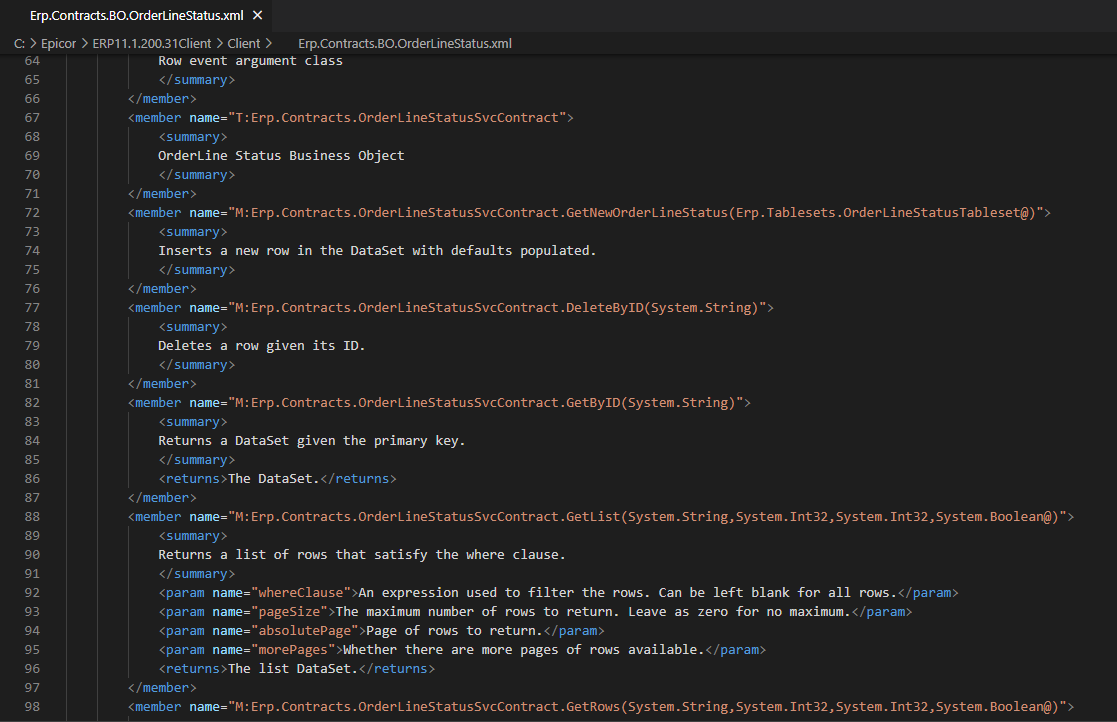Click the GetRows member name string on line 98
Image resolution: width=1117 pixels, height=722 pixels.
[647, 706]
